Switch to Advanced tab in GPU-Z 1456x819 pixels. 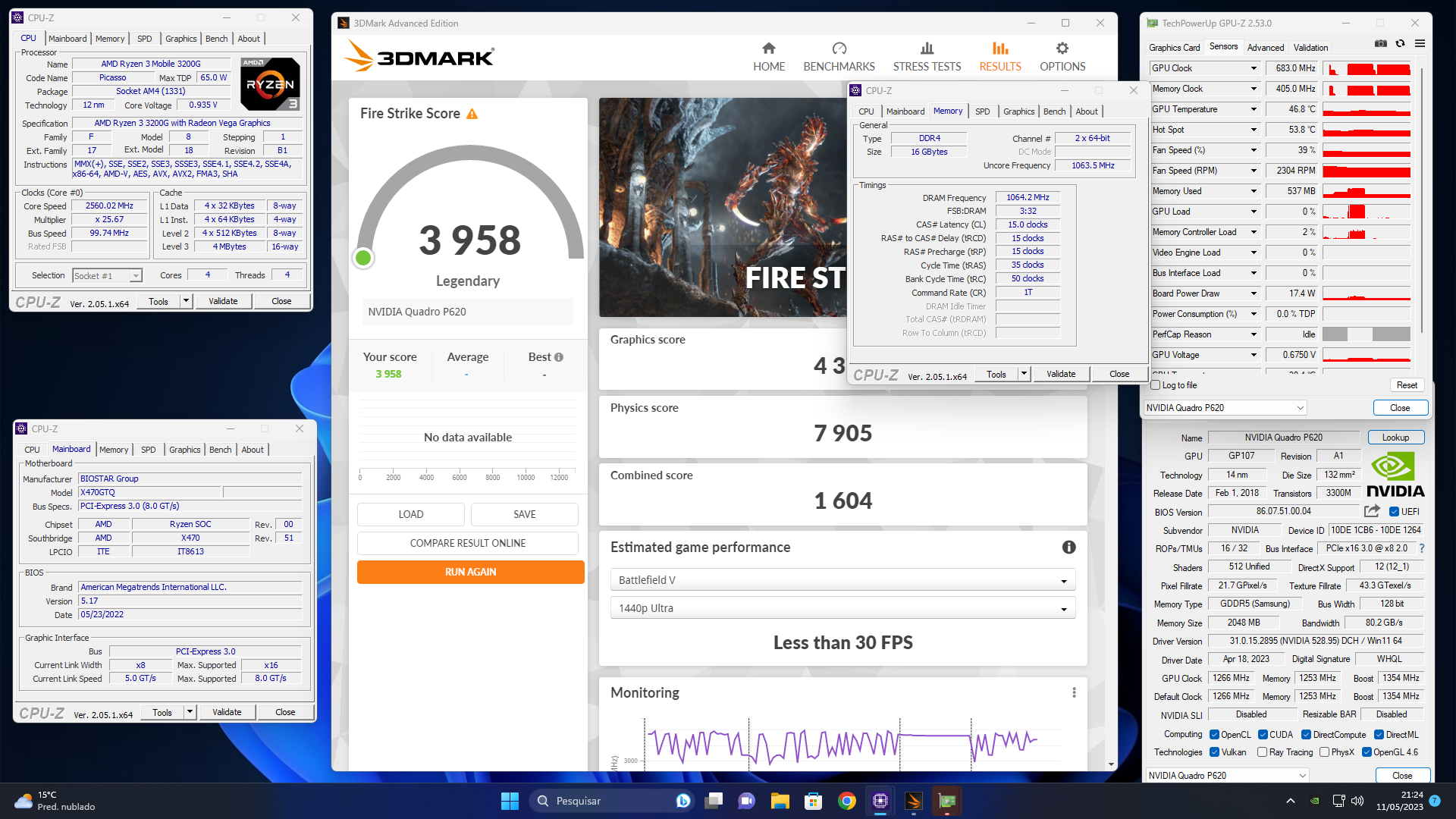click(1265, 47)
